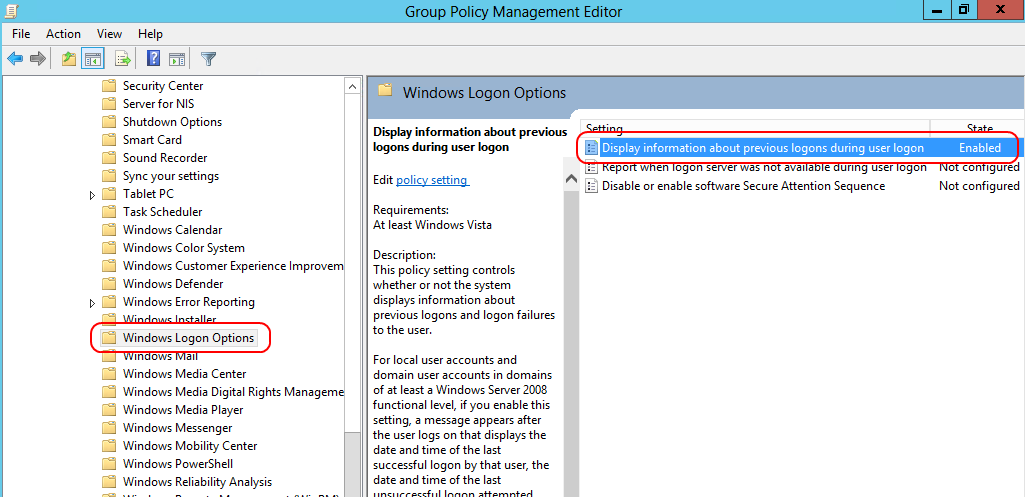Screen dimensions: 1025x497
Task: Open the File menu
Action: coord(22,34)
